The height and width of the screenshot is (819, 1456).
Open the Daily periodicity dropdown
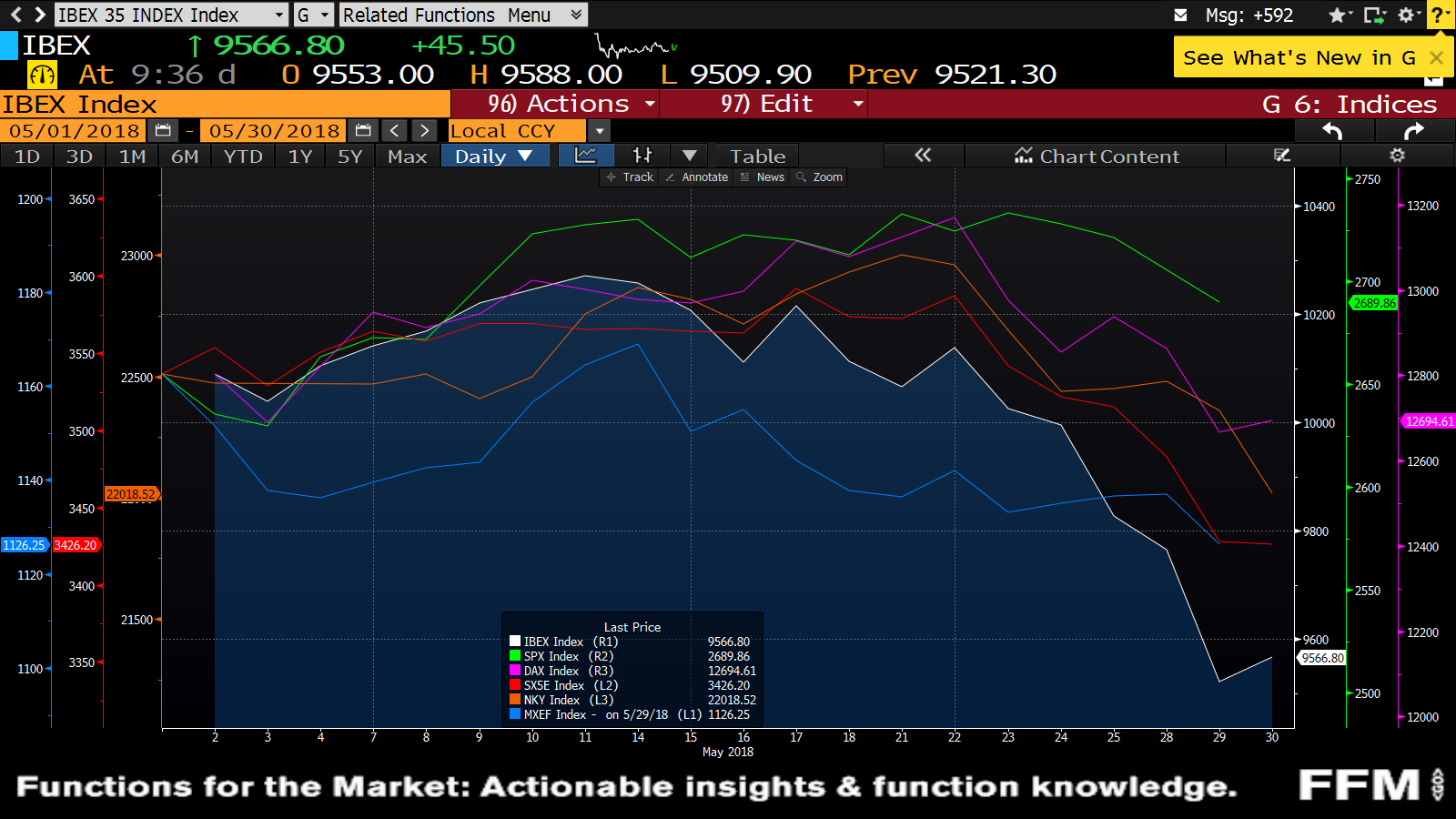pyautogui.click(x=495, y=156)
